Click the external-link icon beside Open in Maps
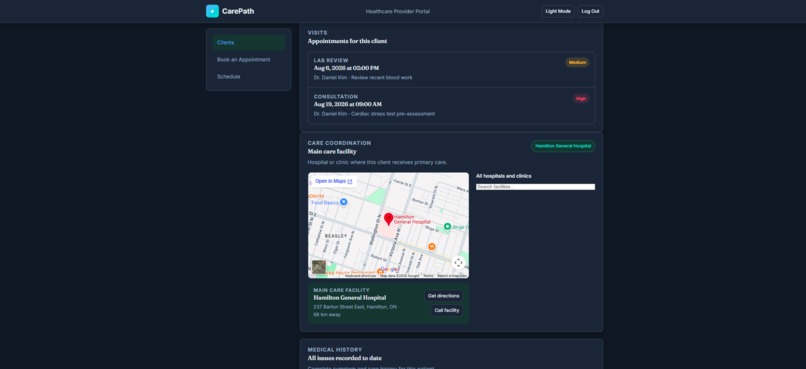This screenshot has height=369, width=806. coord(350,181)
